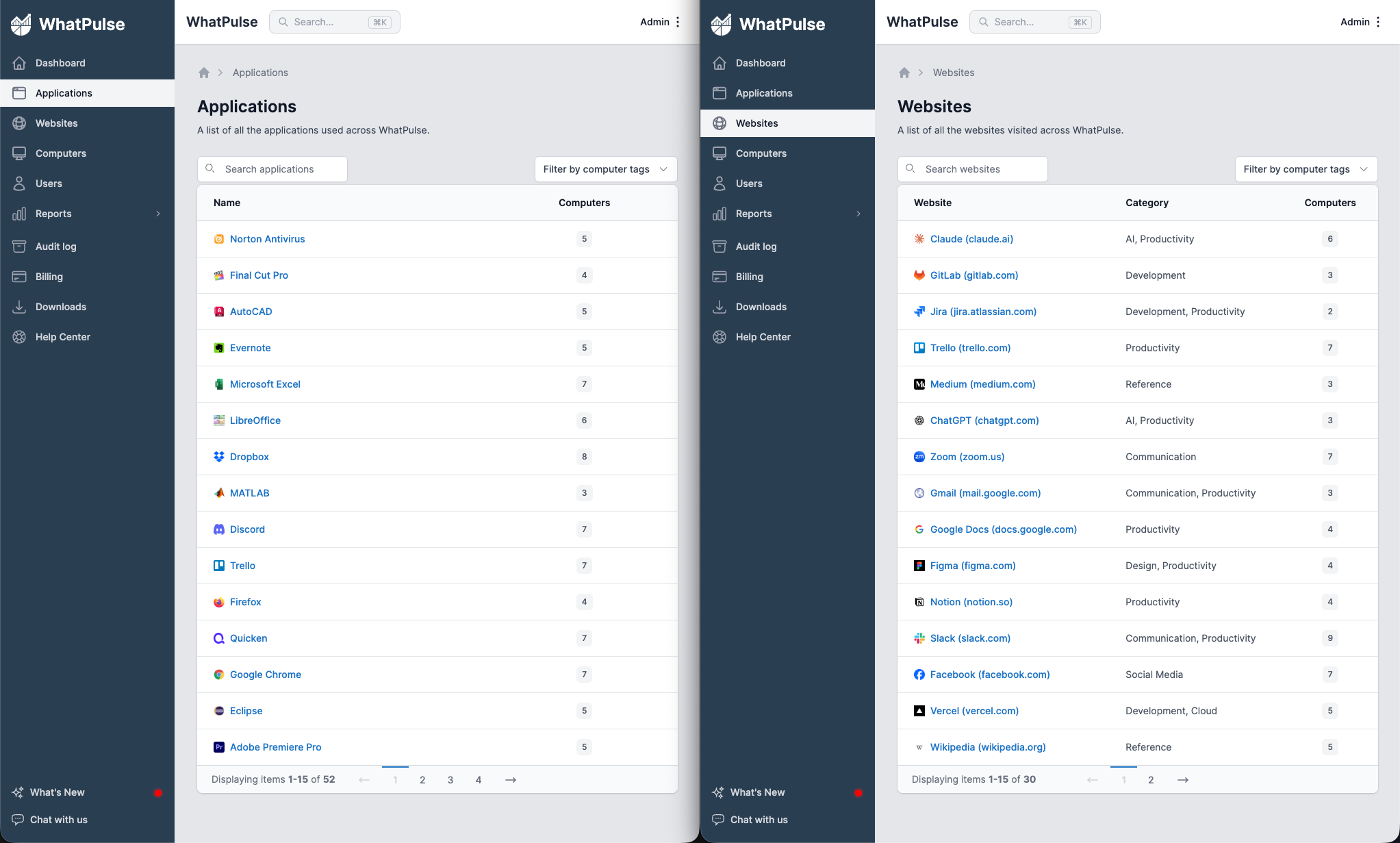Click Billing card icon in left window sidebar
The image size is (1400, 843).
click(19, 277)
